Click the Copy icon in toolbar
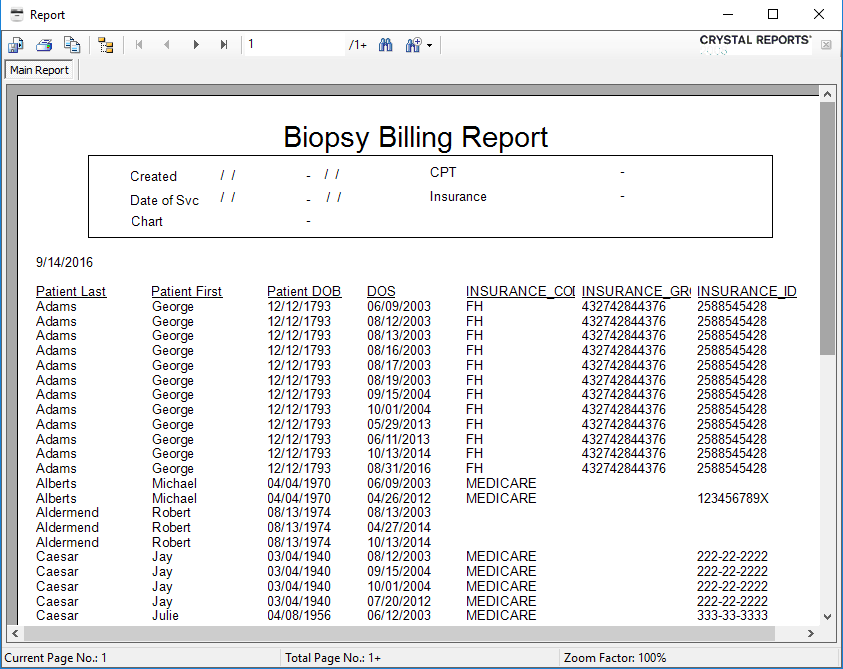Screen dimensions: 843x669 (x=72, y=45)
